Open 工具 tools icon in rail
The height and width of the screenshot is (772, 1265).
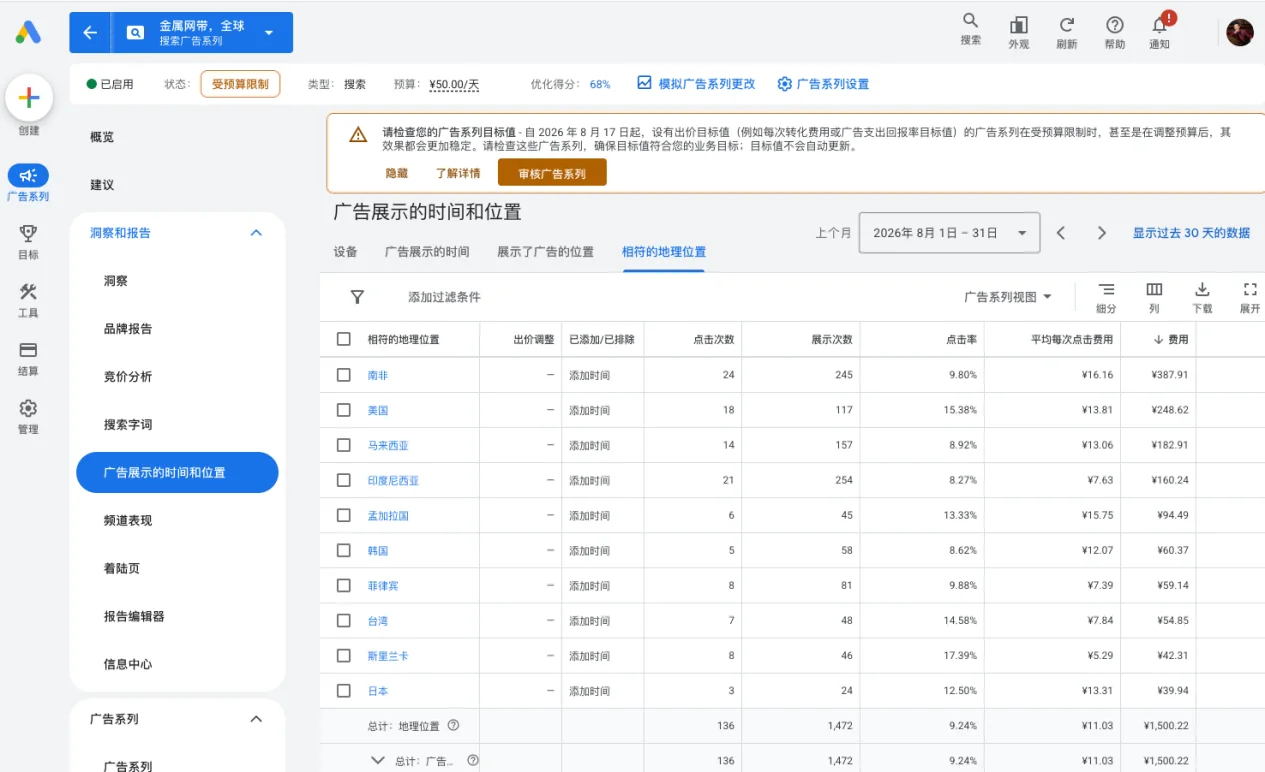(x=28, y=291)
